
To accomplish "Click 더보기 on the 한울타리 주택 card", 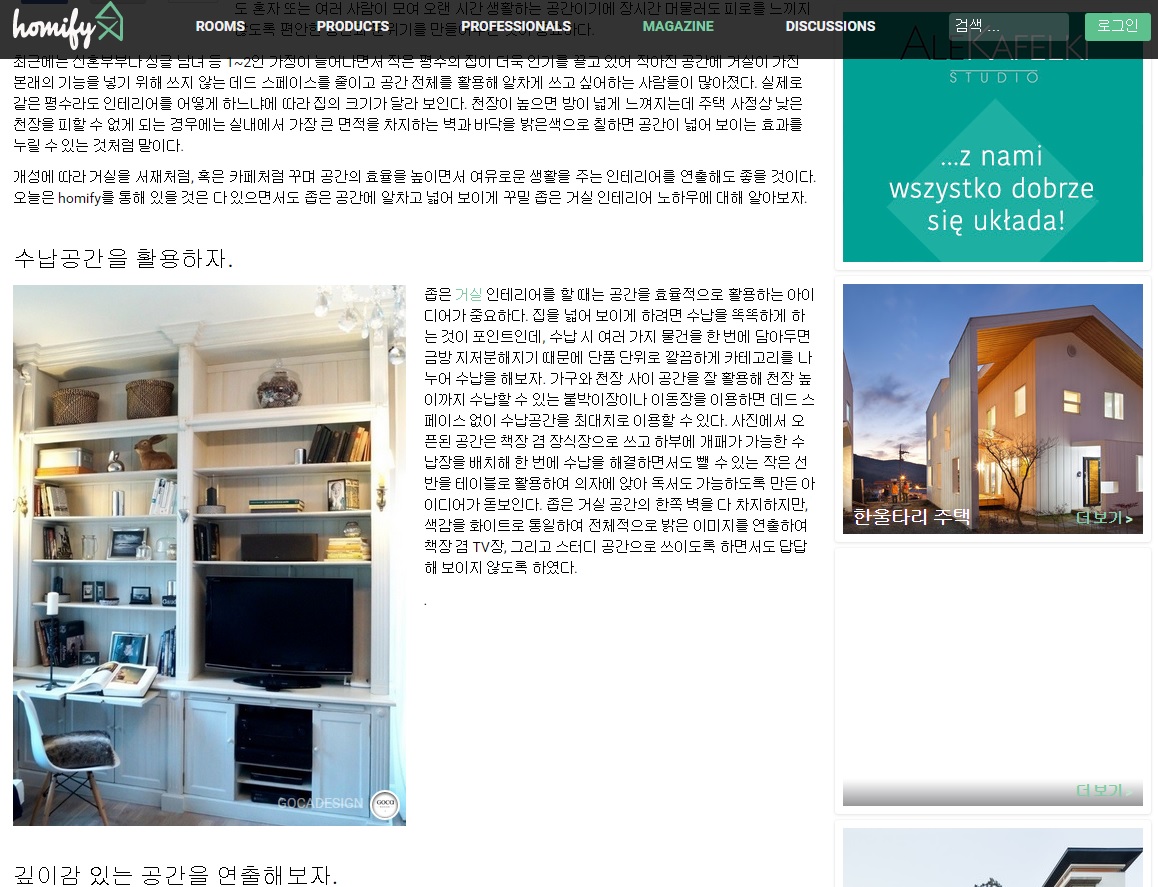I will (1104, 518).
